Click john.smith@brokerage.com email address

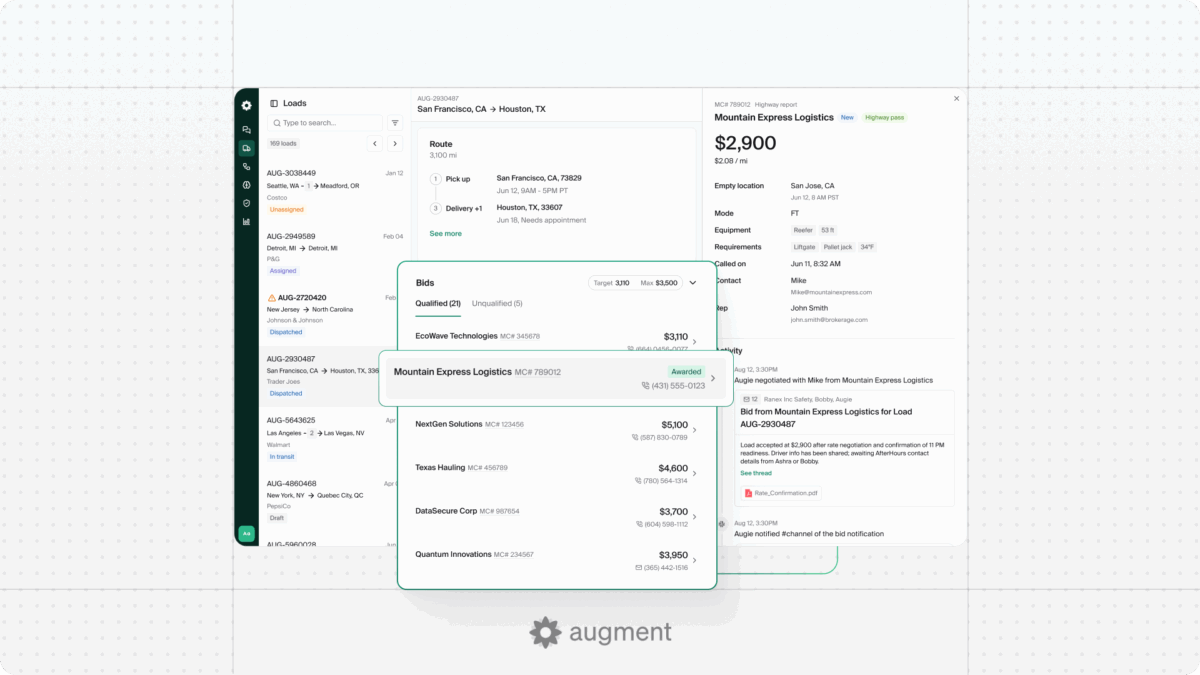[829, 320]
